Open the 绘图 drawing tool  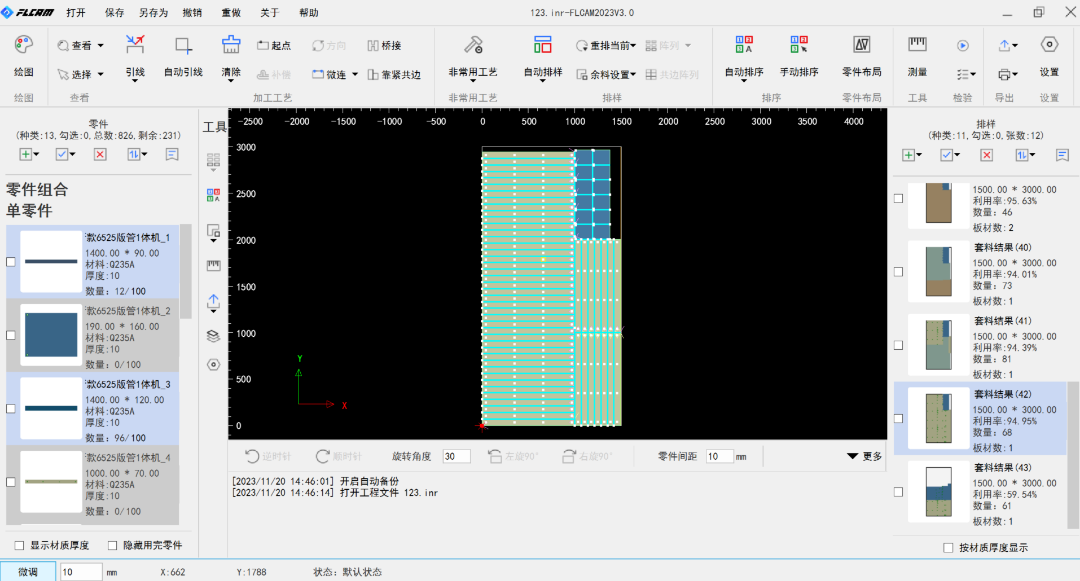(x=23, y=55)
